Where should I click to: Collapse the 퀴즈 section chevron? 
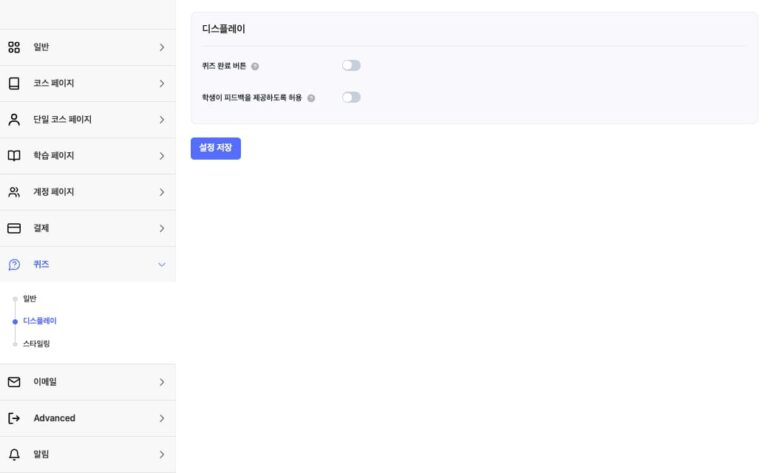tap(161, 264)
